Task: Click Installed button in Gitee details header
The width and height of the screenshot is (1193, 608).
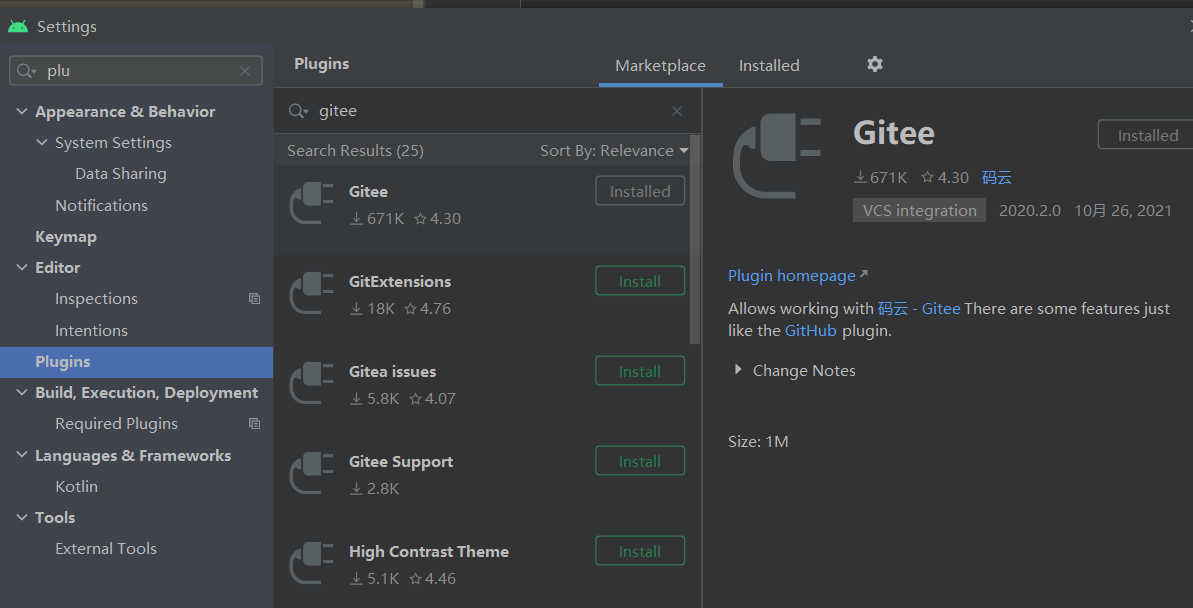Action: (x=1147, y=135)
